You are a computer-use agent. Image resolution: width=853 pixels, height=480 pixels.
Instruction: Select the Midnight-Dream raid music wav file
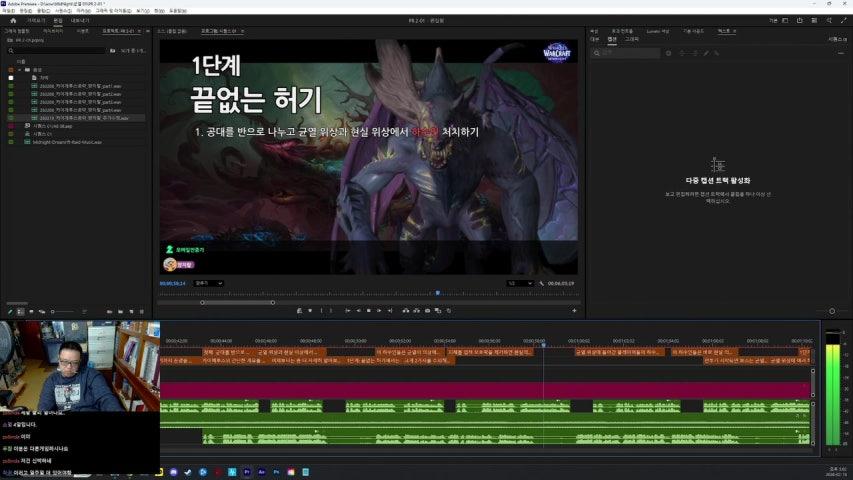[65, 142]
